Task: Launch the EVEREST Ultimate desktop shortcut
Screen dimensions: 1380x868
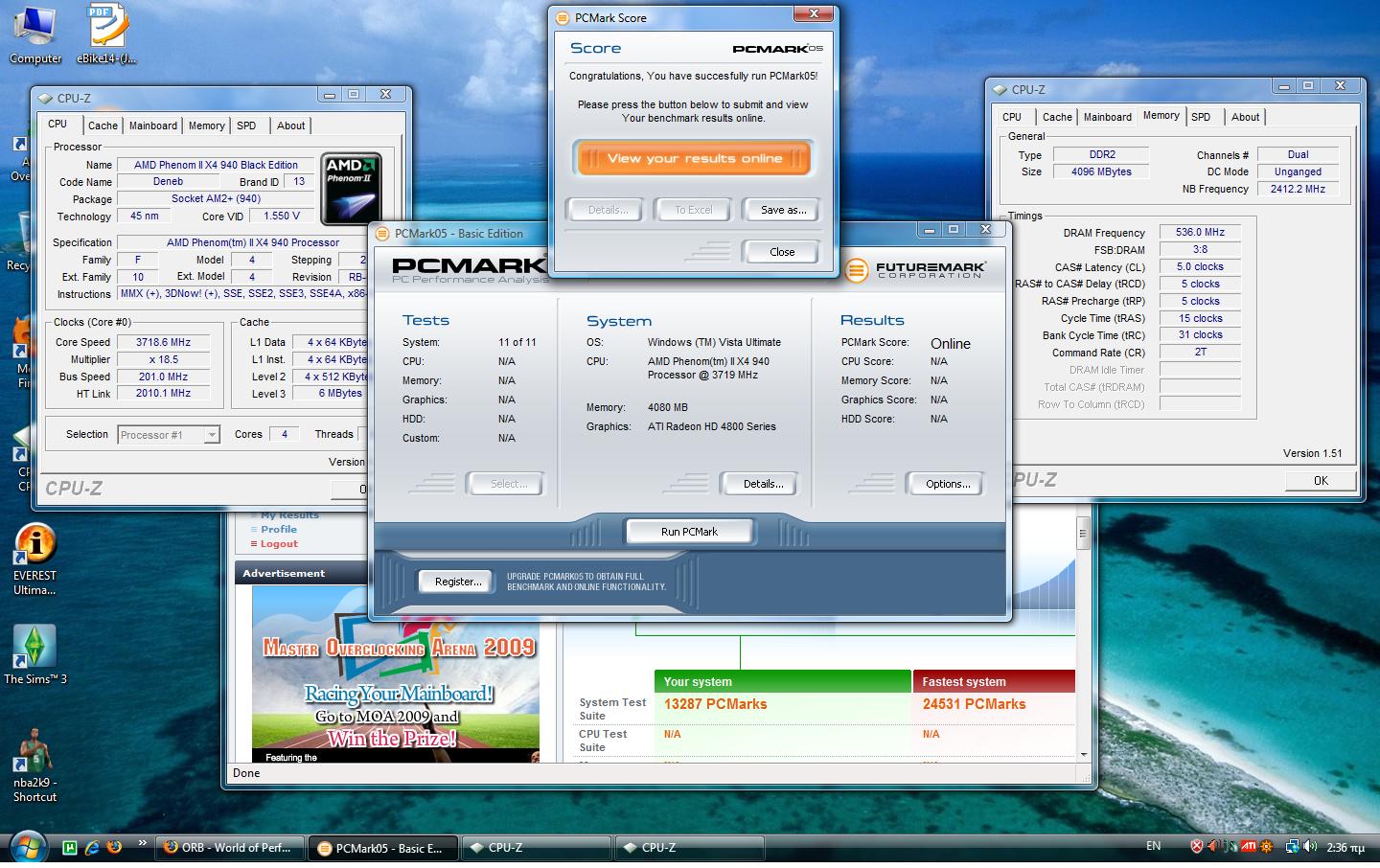Action: pos(34,560)
